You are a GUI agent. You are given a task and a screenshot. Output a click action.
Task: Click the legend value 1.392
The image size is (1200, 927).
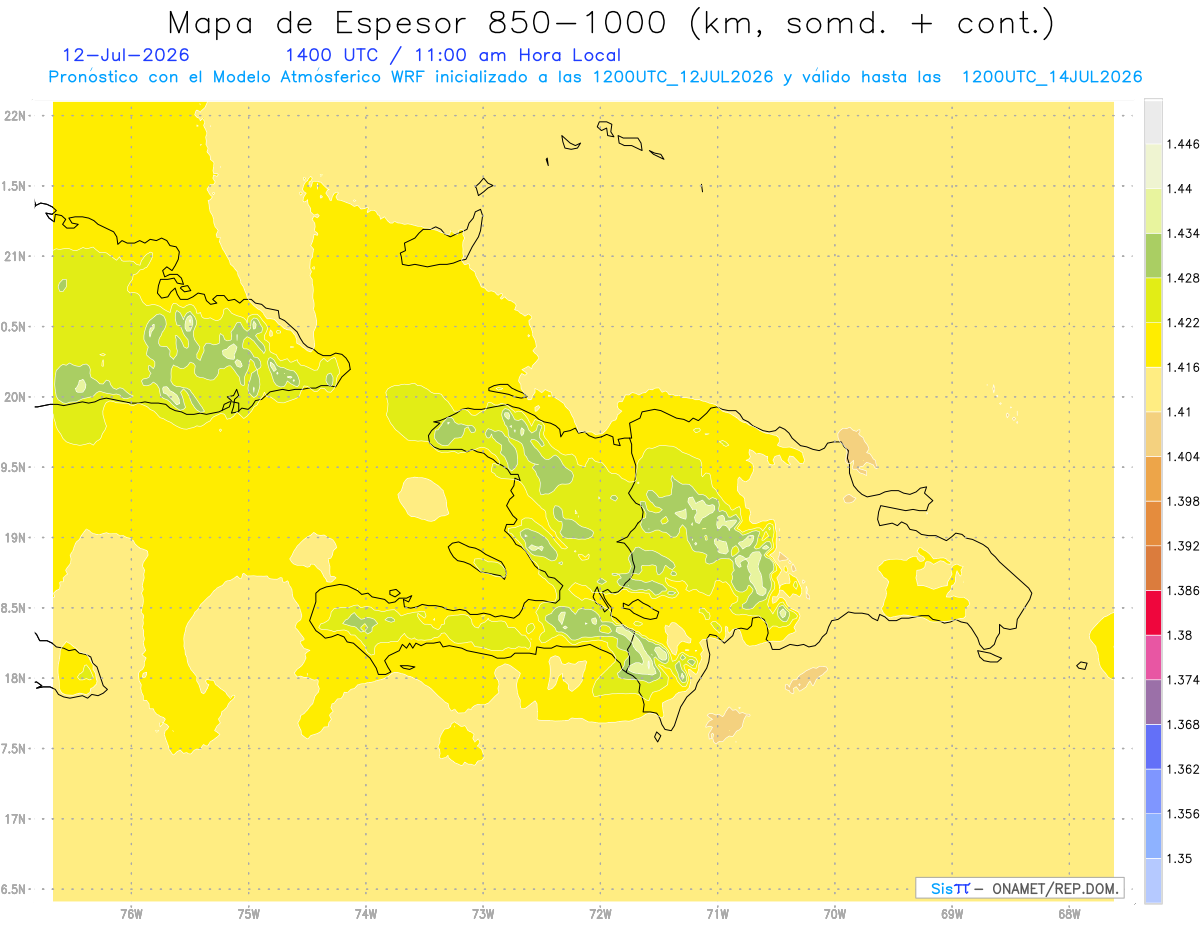pyautogui.click(x=1183, y=546)
